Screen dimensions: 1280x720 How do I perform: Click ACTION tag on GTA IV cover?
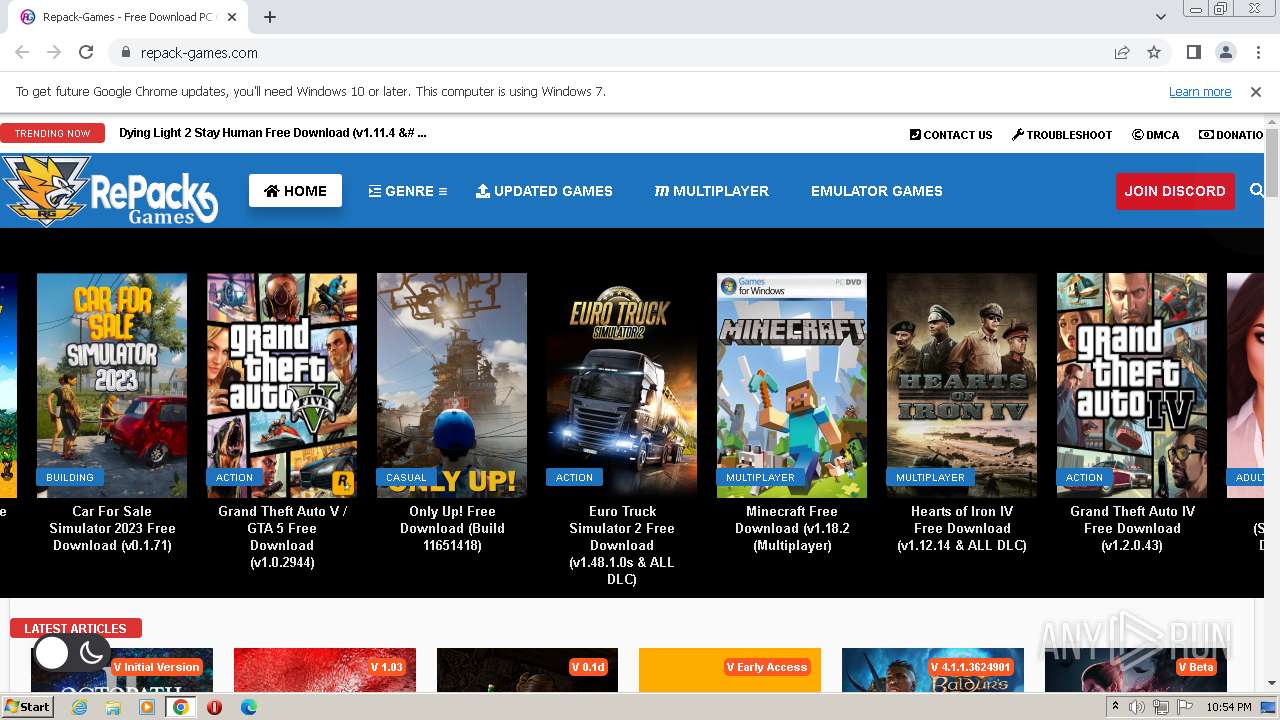click(1085, 477)
